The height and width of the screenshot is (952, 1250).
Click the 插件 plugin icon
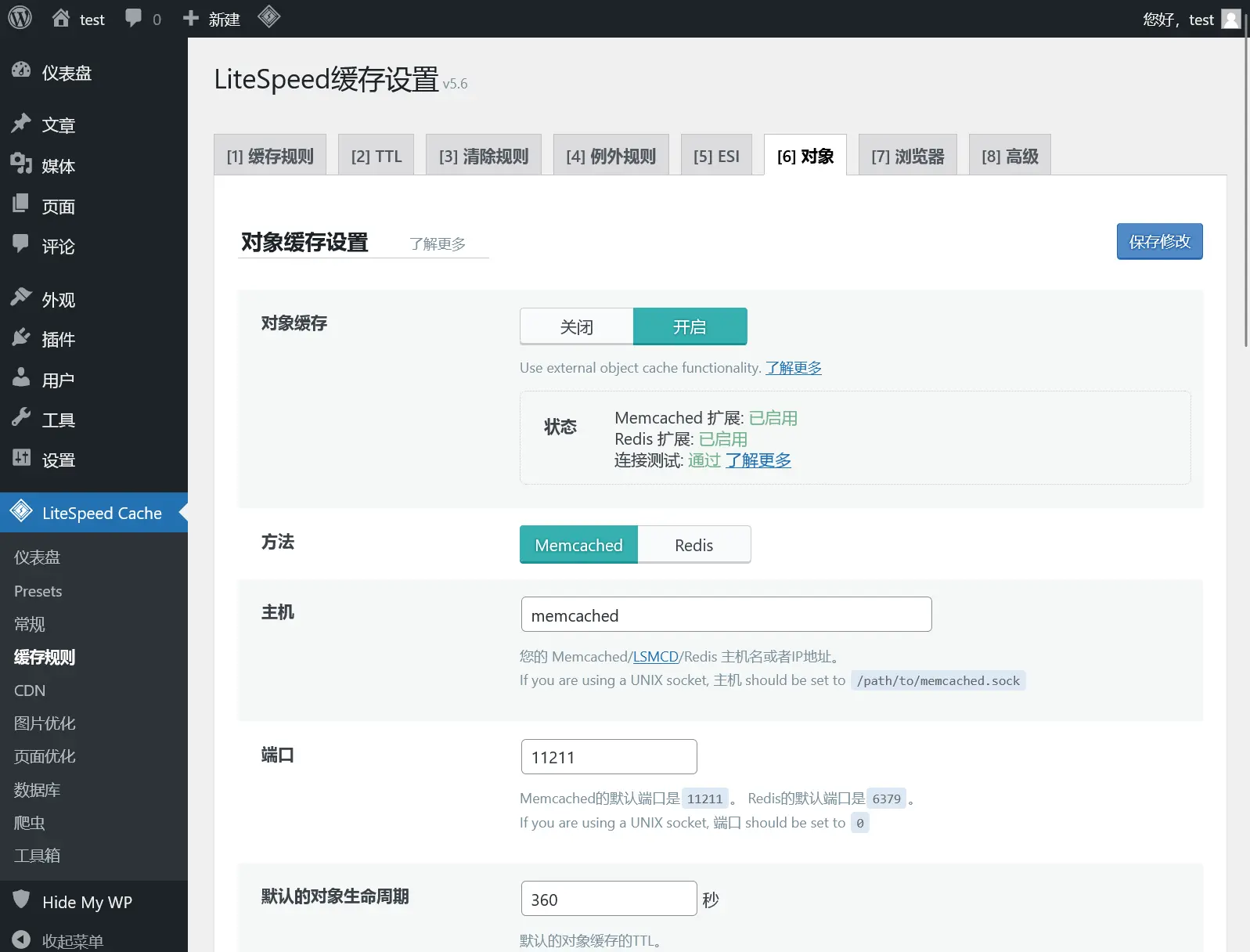(x=21, y=337)
